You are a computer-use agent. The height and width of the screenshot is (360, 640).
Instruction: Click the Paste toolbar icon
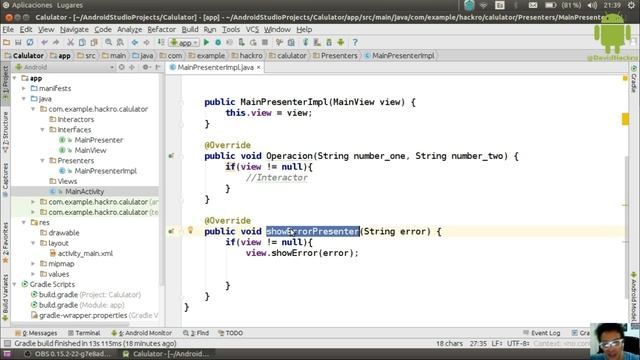(94, 42)
